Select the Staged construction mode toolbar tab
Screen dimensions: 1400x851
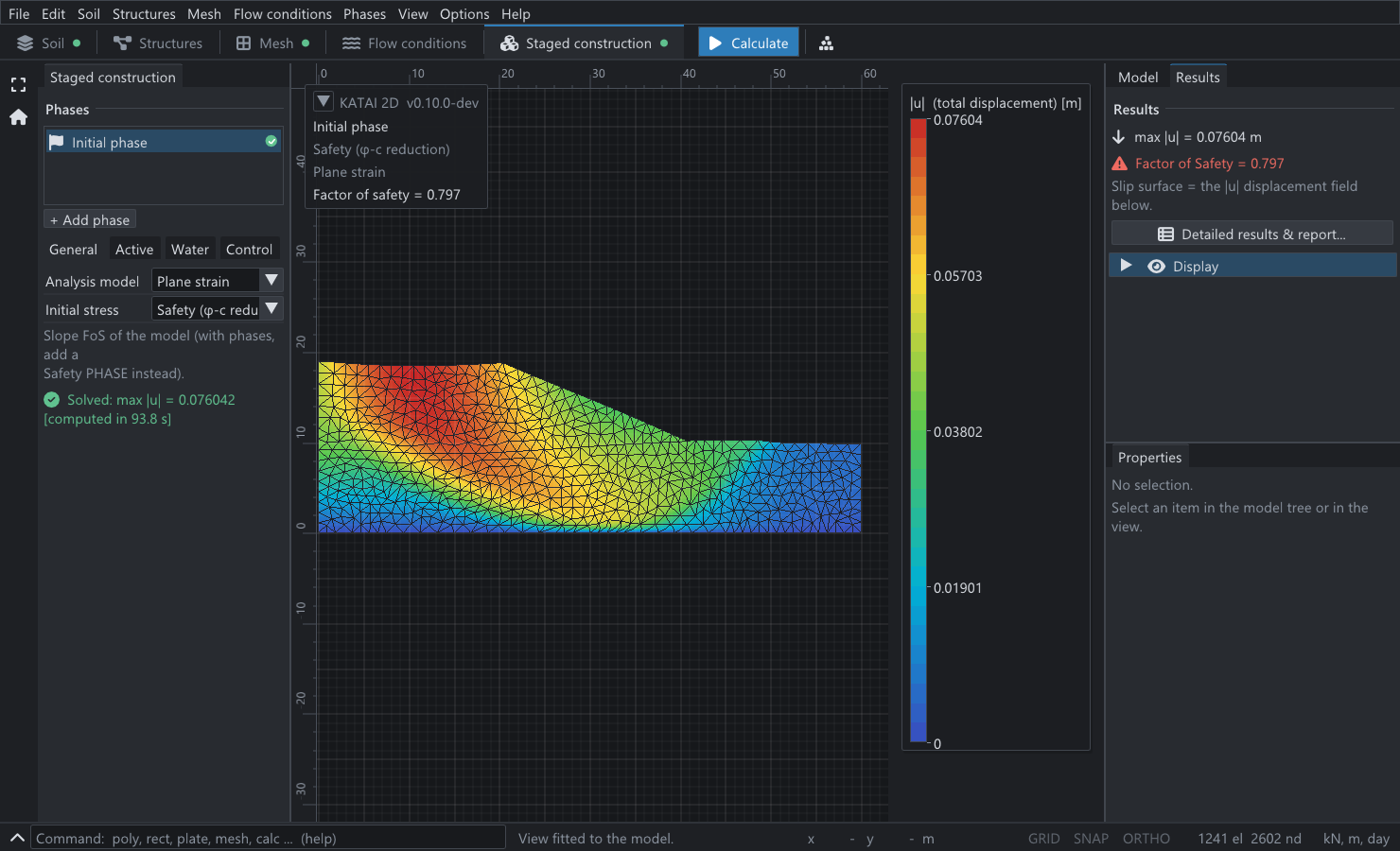[x=585, y=43]
